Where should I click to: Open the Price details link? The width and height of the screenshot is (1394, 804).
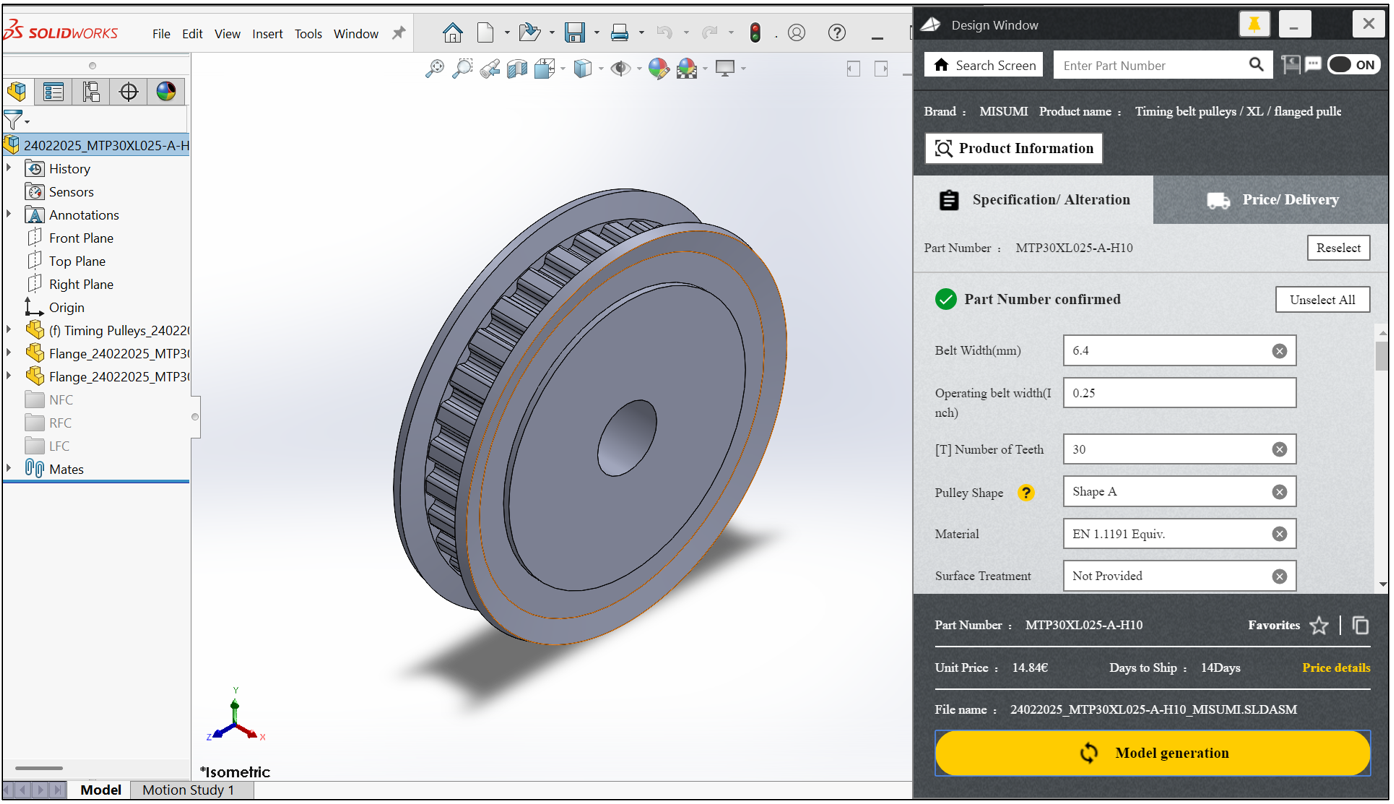tap(1335, 668)
